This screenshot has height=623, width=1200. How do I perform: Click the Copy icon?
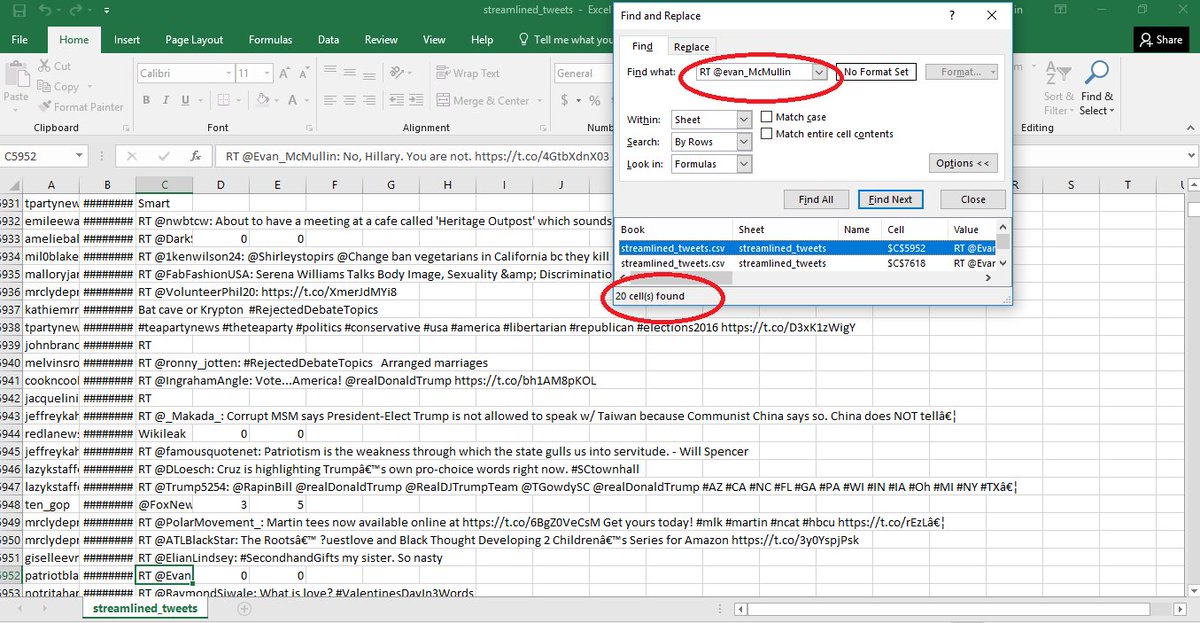[44, 87]
